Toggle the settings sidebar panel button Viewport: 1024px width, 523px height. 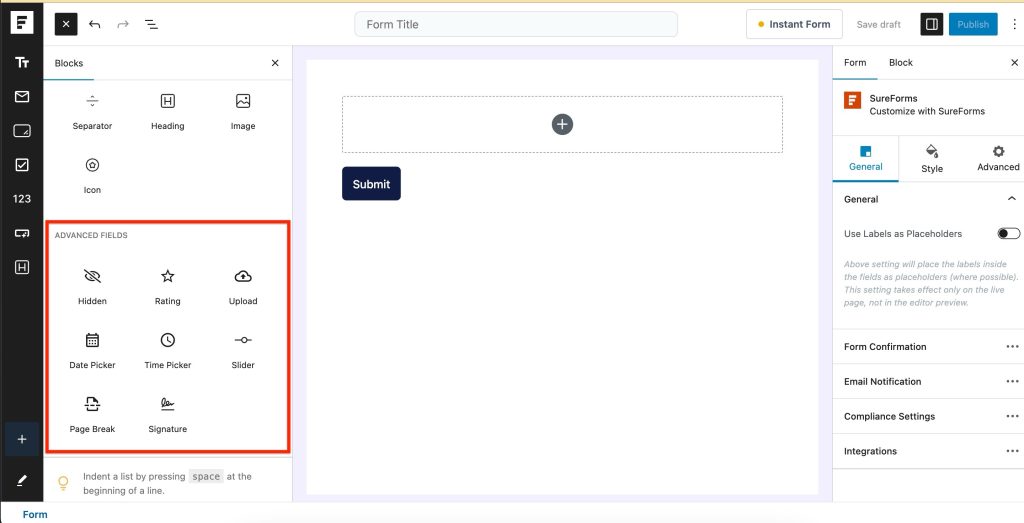[x=932, y=24]
